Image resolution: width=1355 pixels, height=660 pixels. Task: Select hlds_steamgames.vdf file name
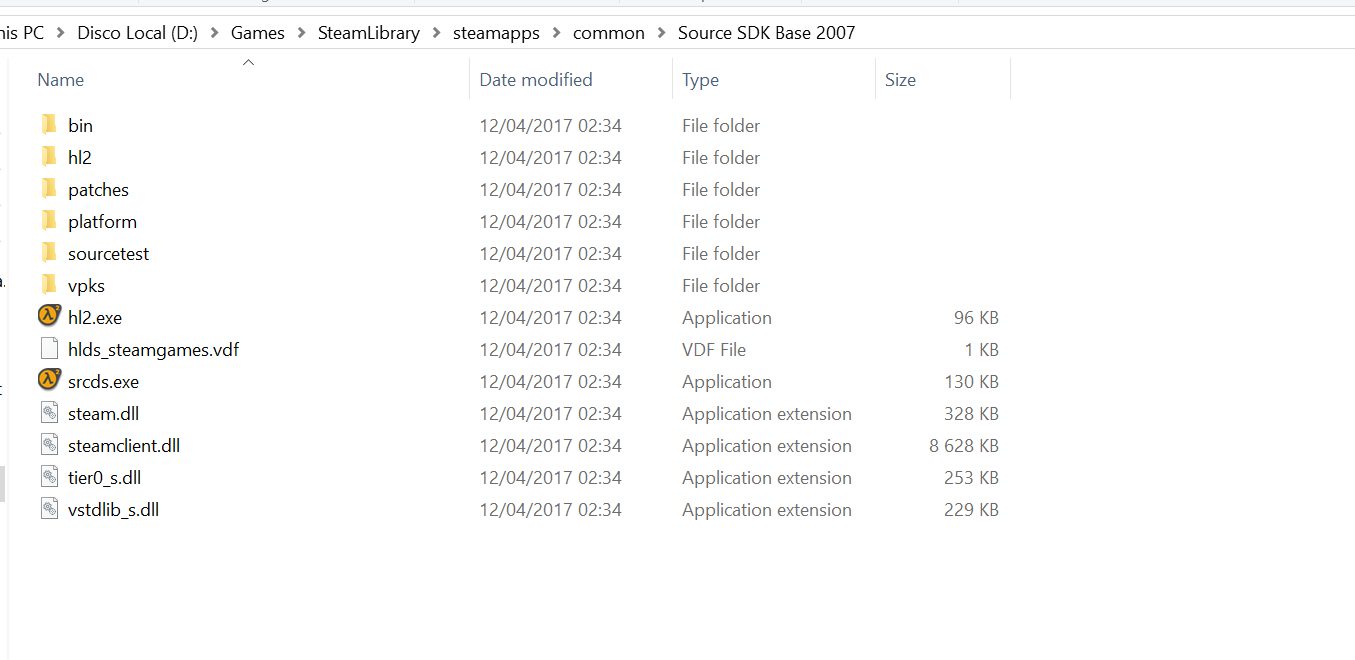coord(153,349)
